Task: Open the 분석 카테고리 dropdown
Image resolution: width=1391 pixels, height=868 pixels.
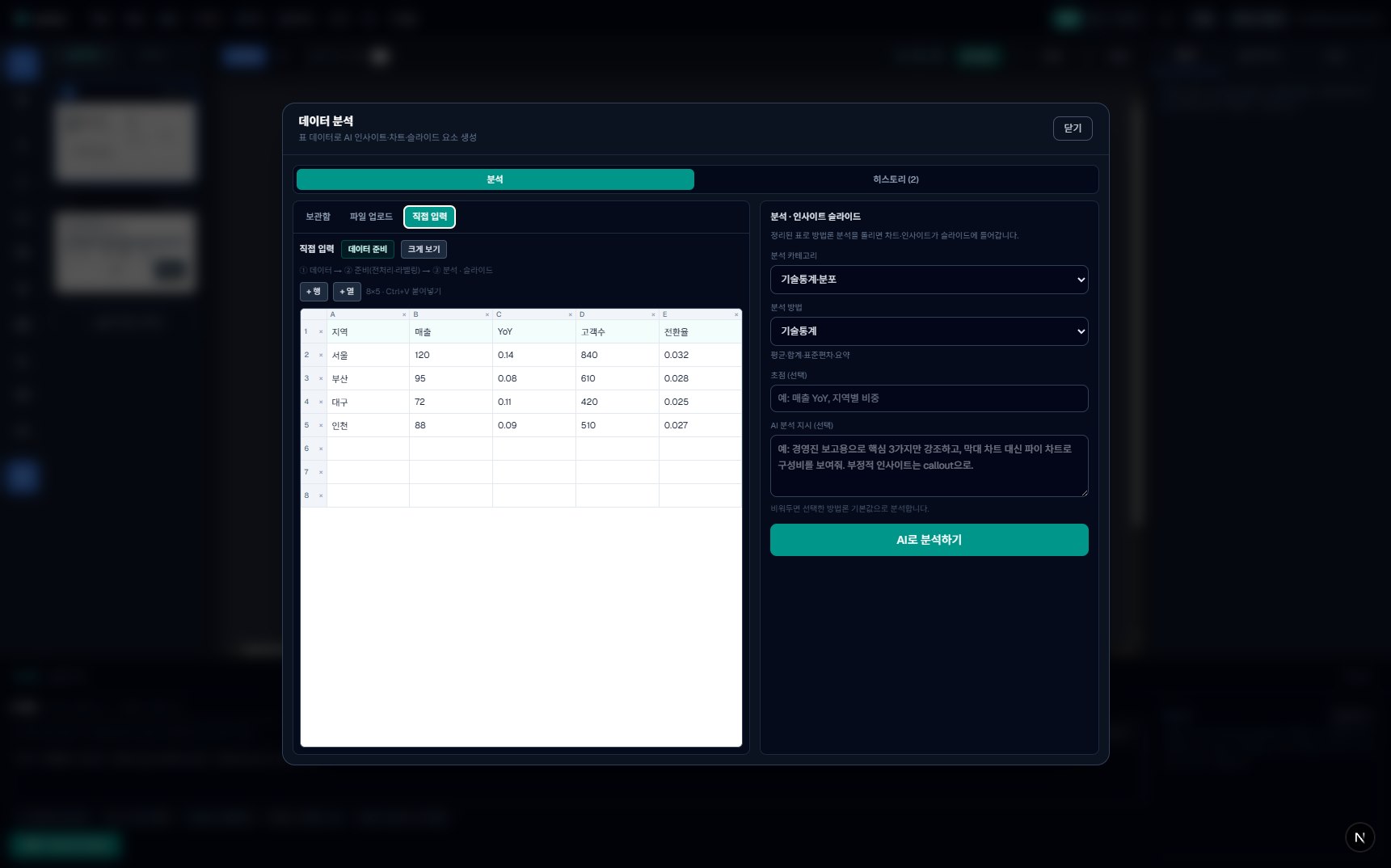Action: tap(929, 280)
